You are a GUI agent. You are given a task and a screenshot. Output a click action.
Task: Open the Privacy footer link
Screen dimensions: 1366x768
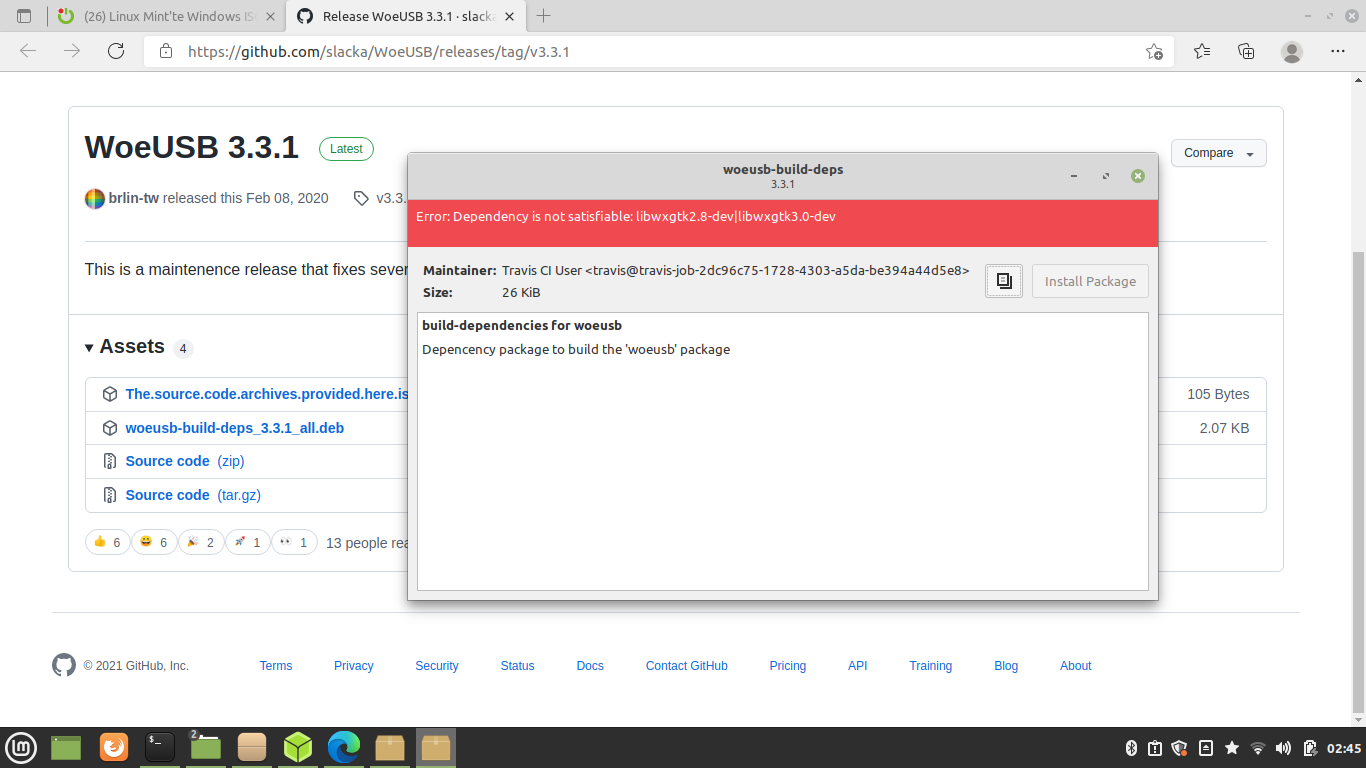354,666
